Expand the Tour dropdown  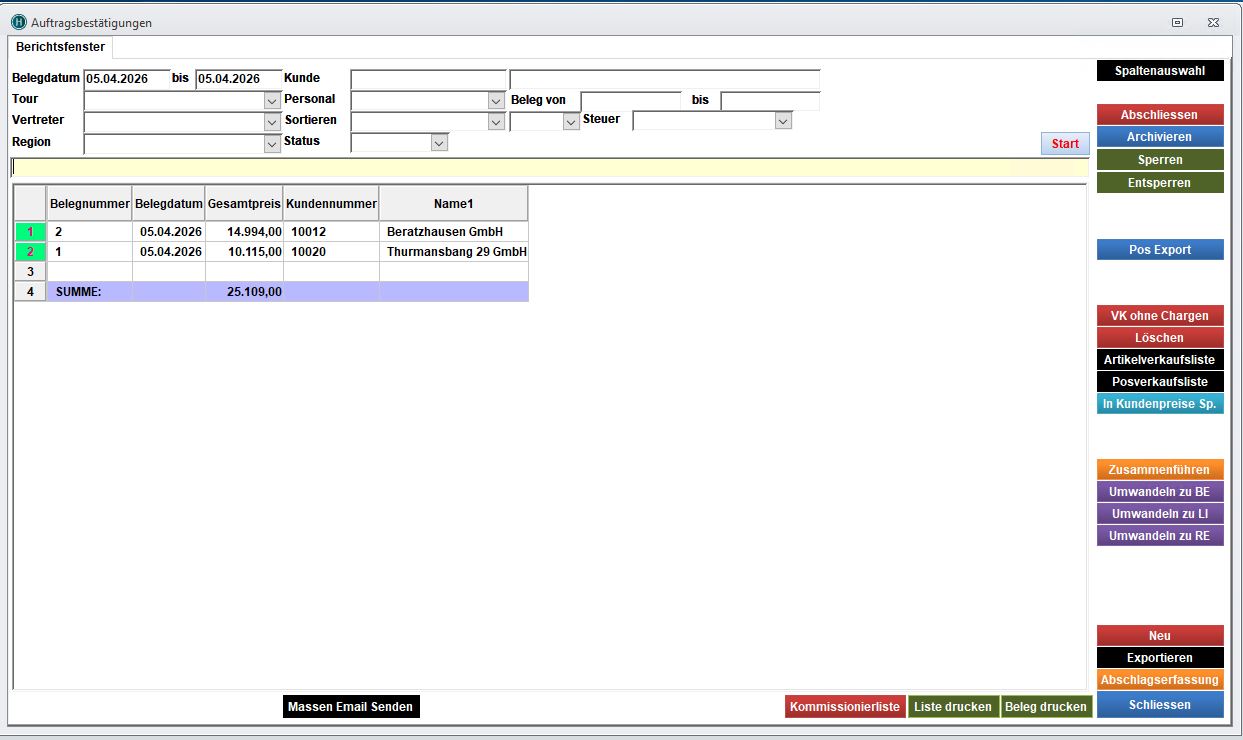coord(272,101)
